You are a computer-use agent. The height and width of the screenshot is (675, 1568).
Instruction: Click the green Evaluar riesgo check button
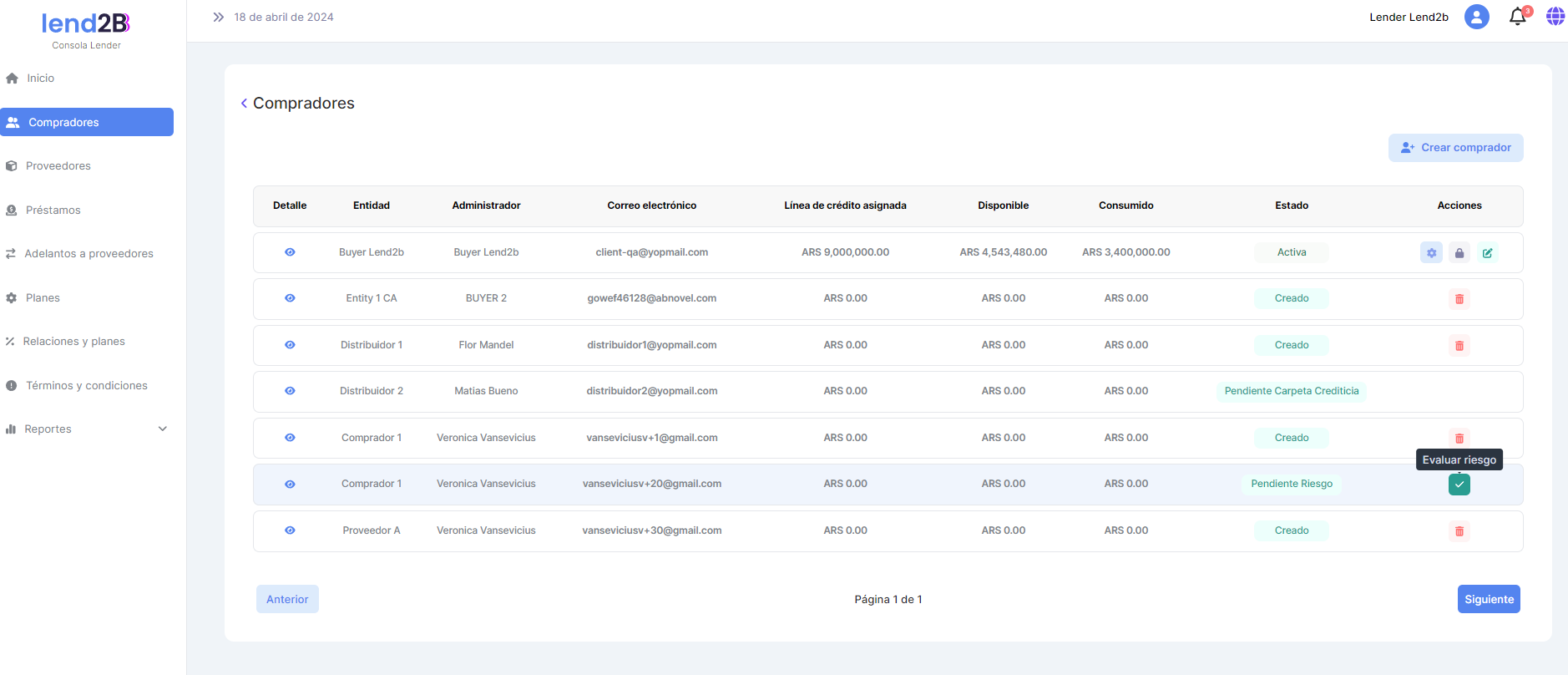tap(1459, 485)
